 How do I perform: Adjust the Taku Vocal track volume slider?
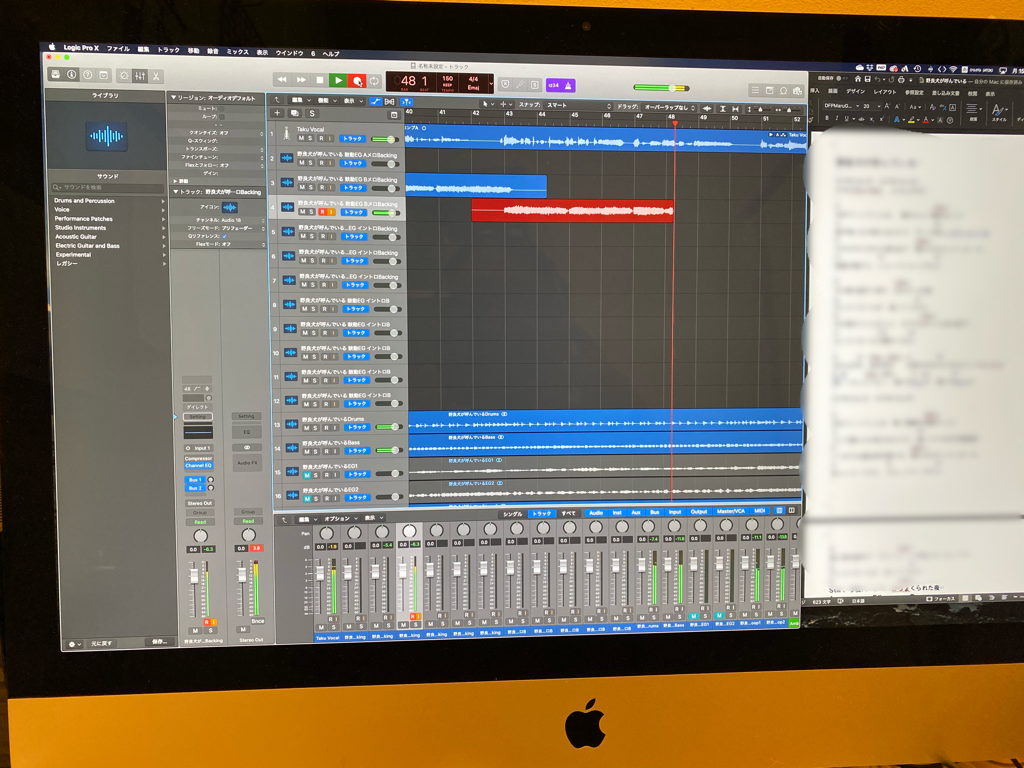(385, 139)
